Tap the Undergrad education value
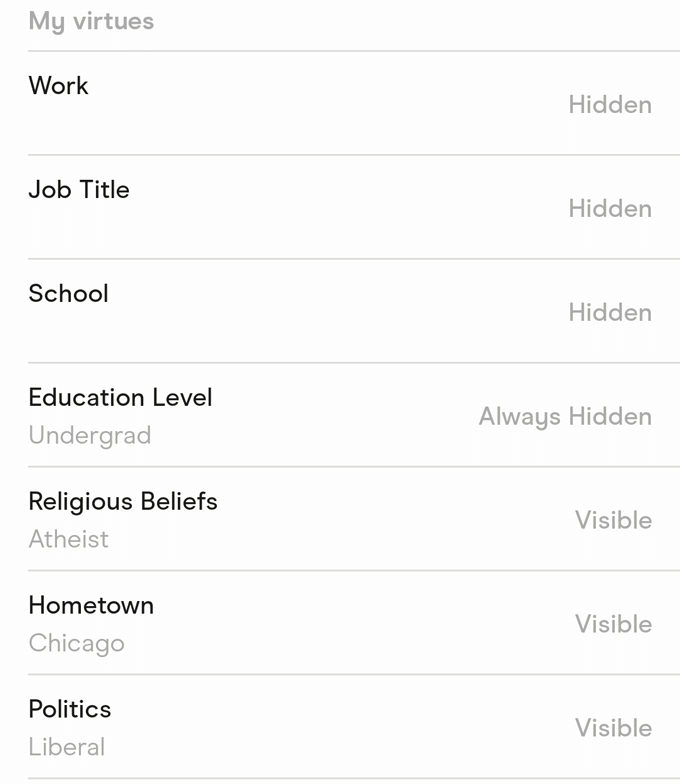 pyautogui.click(x=90, y=436)
